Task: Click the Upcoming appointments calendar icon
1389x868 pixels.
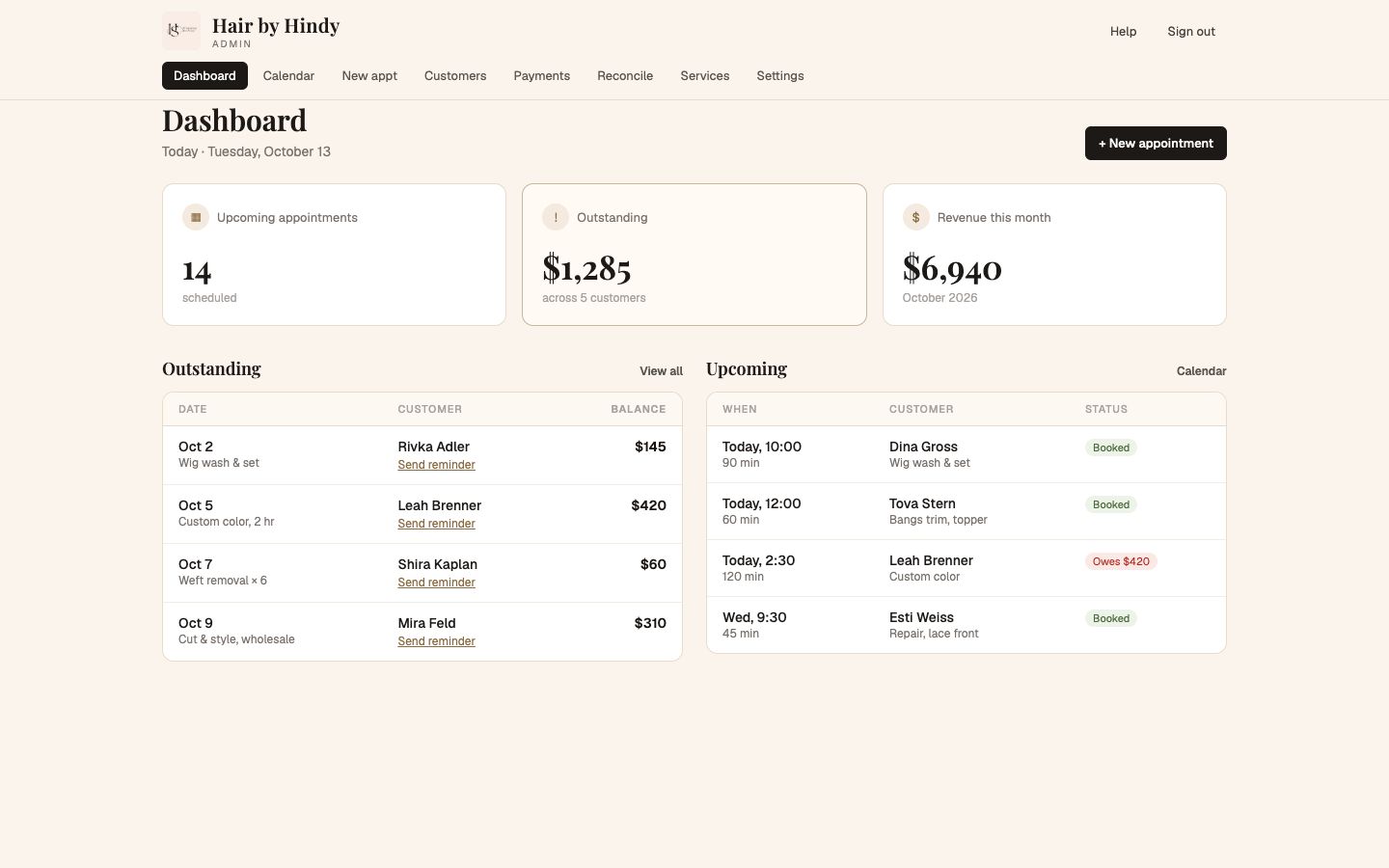Action: click(196, 217)
